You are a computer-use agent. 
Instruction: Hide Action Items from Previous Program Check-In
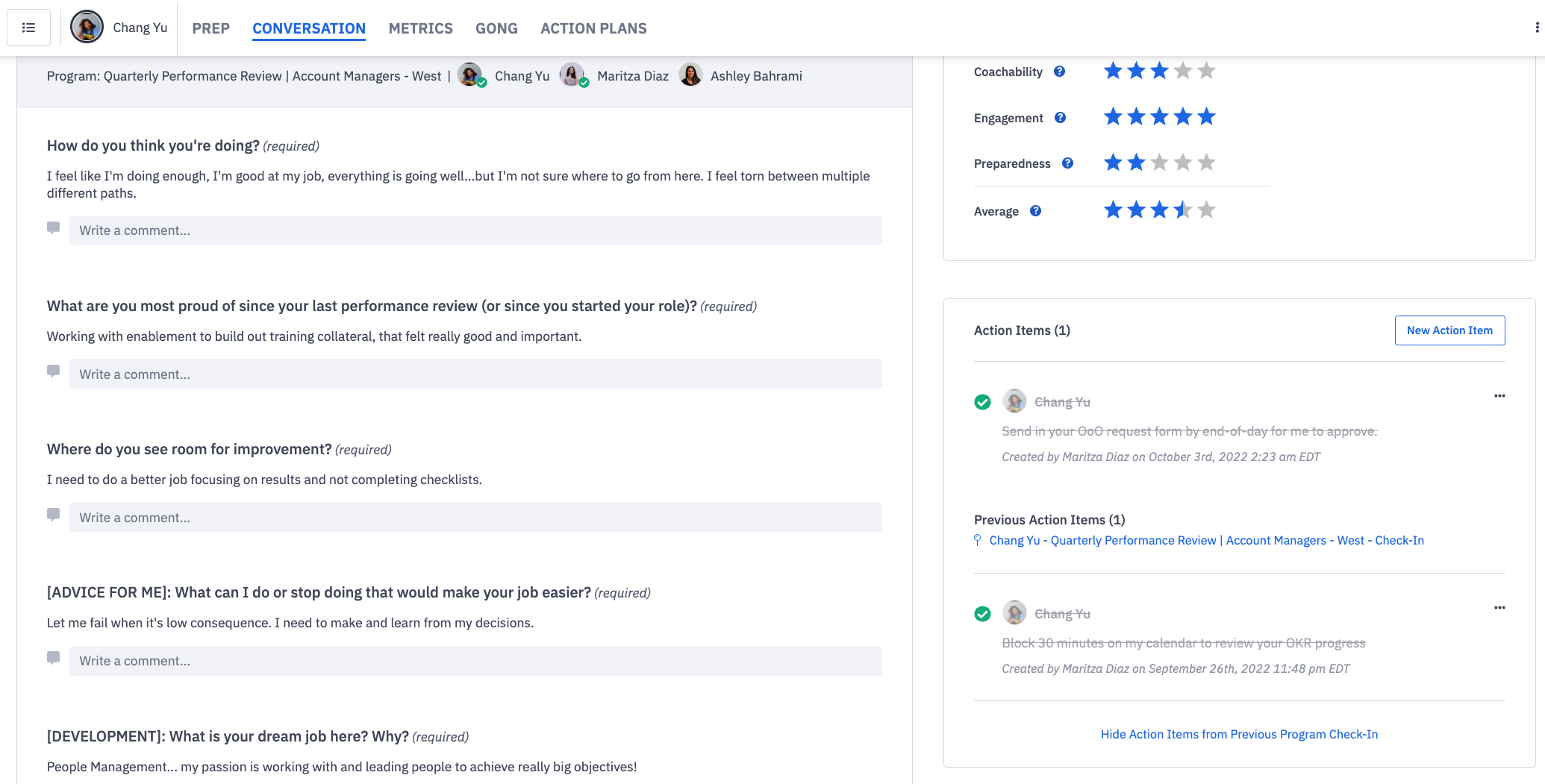(1239, 734)
